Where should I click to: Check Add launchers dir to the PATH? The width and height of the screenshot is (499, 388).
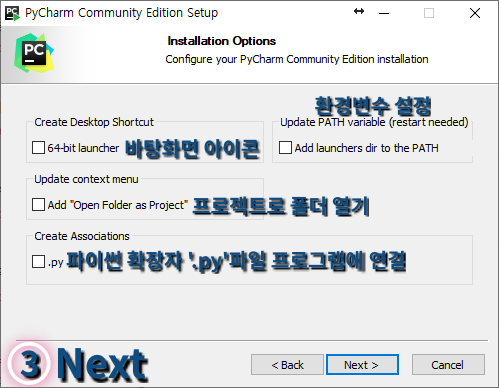tap(285, 148)
